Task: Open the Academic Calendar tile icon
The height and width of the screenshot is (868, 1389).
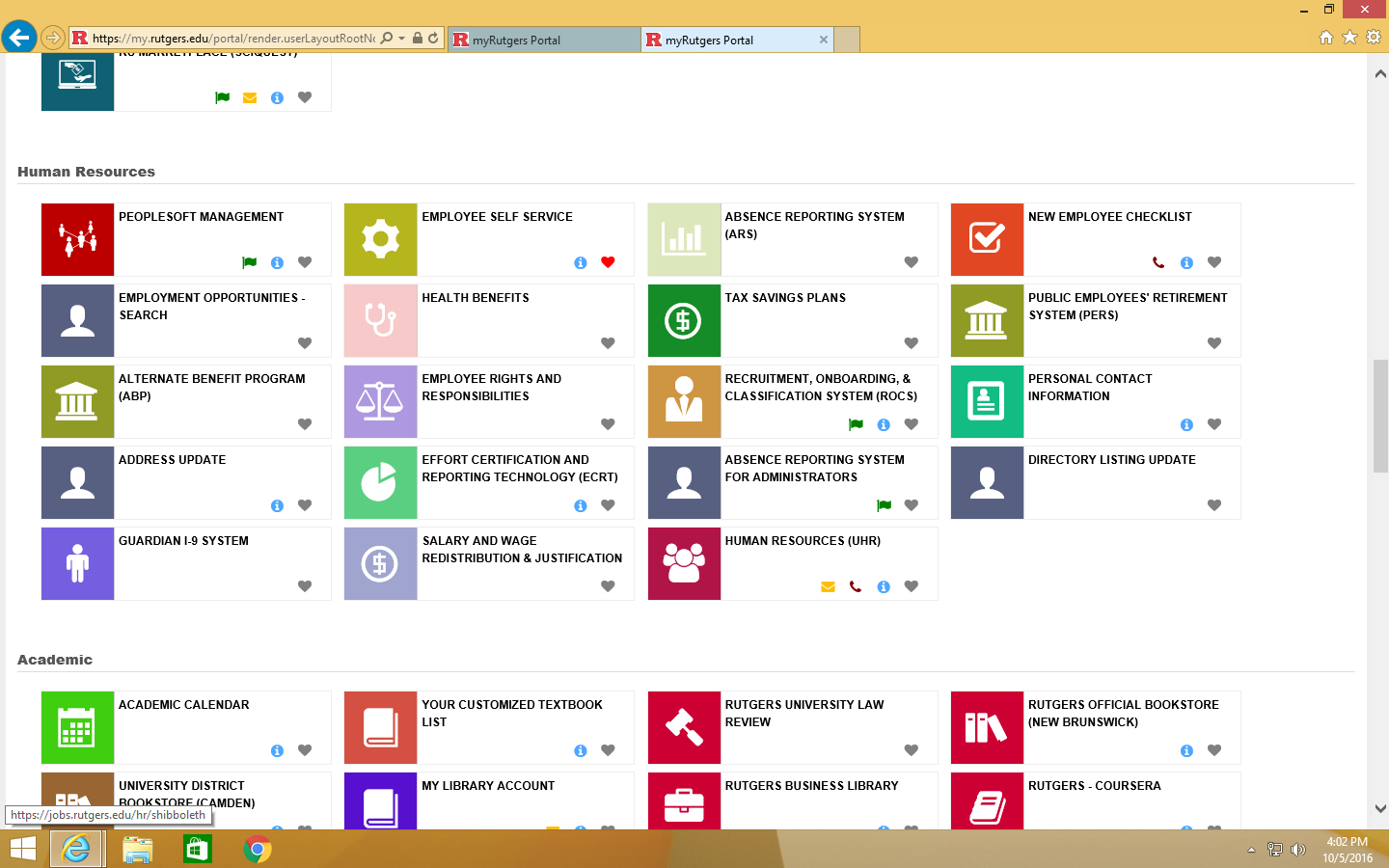Action: pyautogui.click(x=77, y=727)
